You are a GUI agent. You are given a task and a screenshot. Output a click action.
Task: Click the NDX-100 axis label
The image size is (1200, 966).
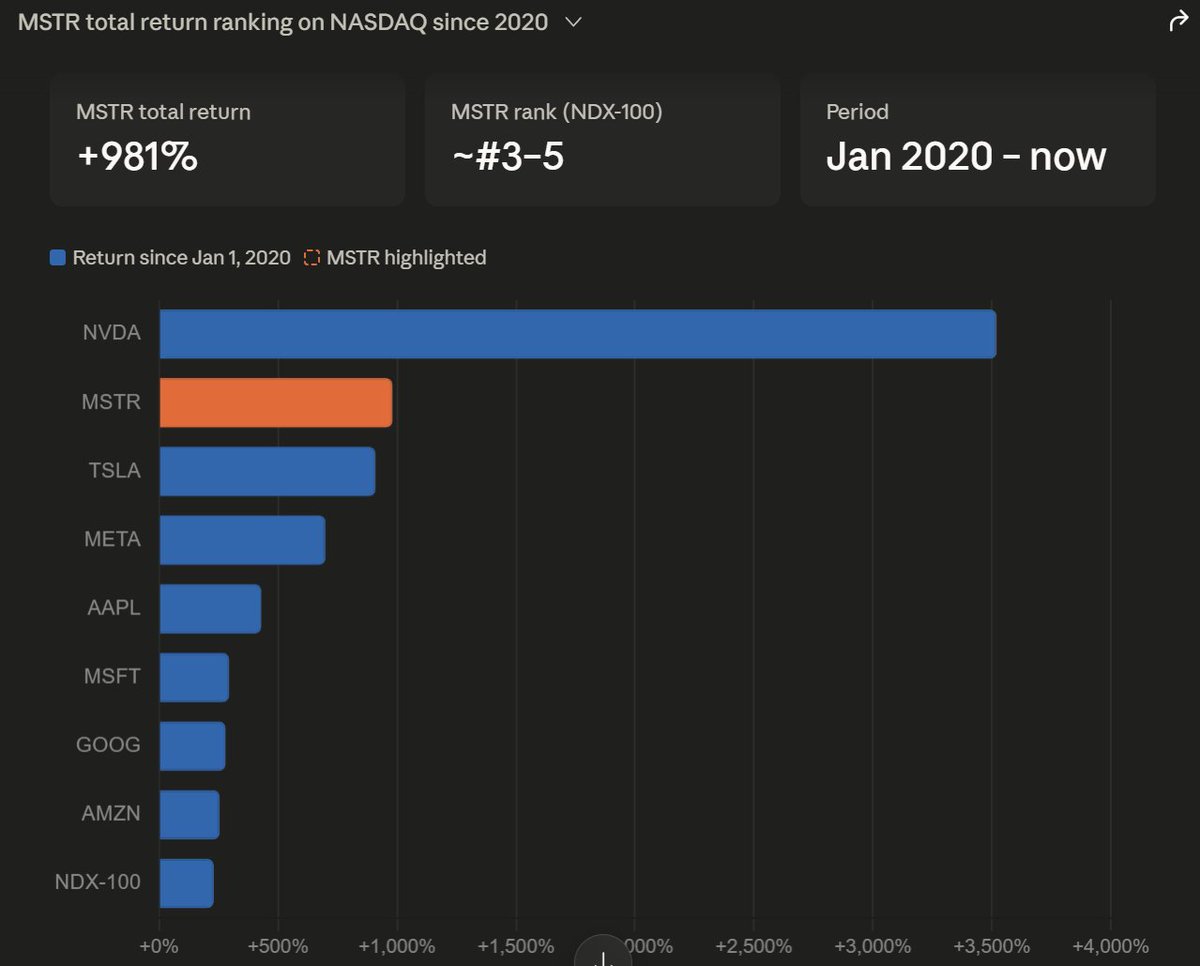point(98,883)
